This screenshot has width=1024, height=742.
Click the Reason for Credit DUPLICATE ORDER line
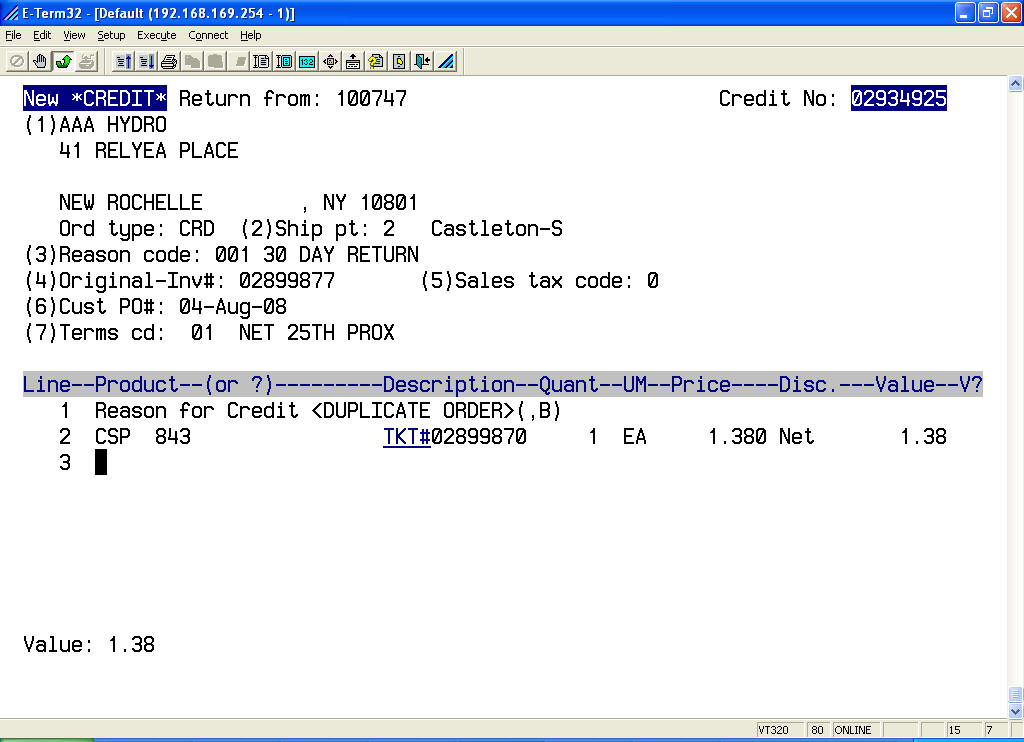[x=328, y=411]
